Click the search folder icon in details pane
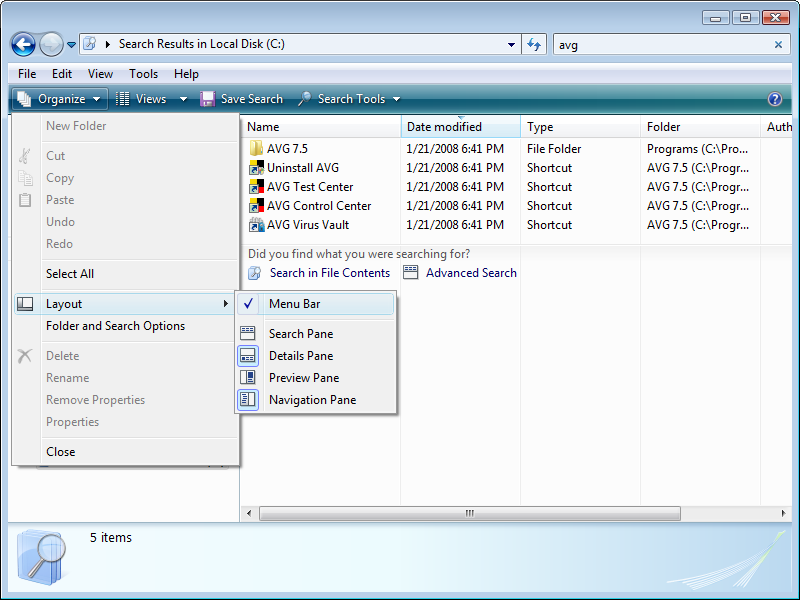The width and height of the screenshot is (800, 600). (42, 557)
